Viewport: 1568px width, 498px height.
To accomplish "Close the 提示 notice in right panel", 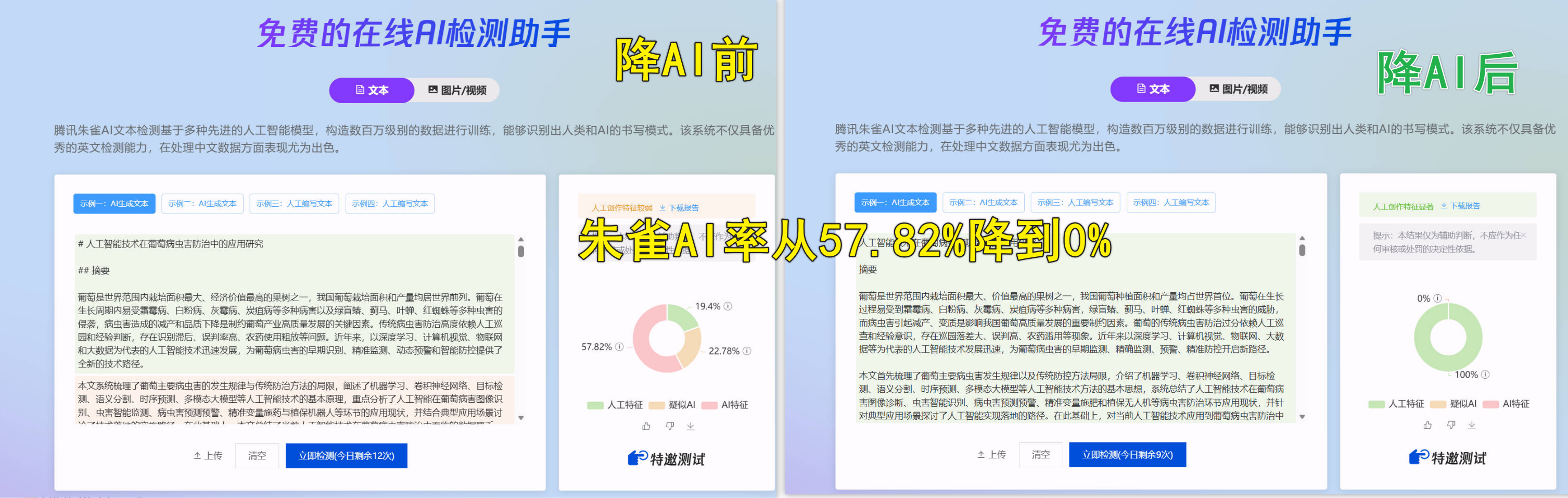I will click(1524, 235).
